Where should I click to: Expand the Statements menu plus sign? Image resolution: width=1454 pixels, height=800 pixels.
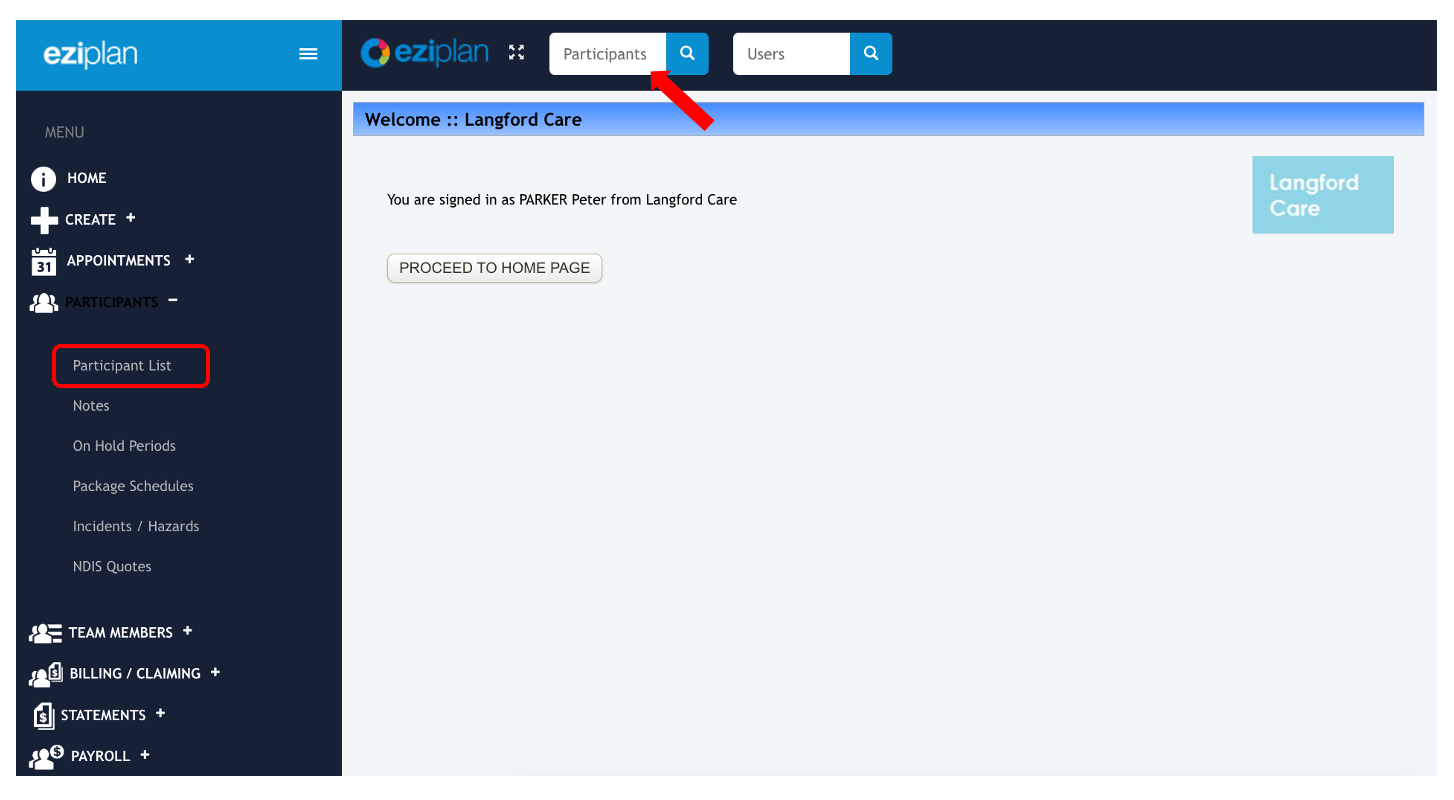[160, 714]
